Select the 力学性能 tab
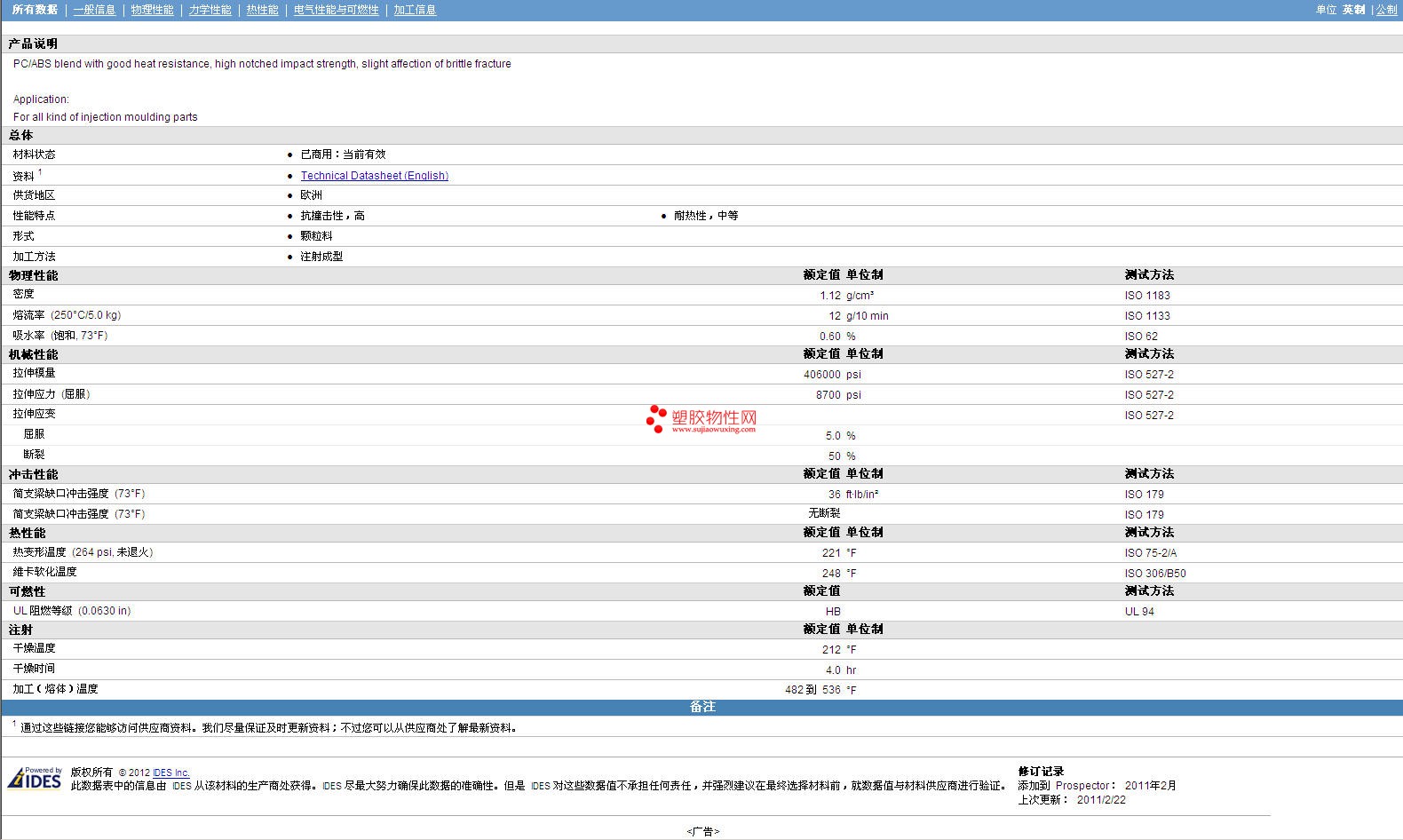Image resolution: width=1403 pixels, height=840 pixels. pos(210,10)
